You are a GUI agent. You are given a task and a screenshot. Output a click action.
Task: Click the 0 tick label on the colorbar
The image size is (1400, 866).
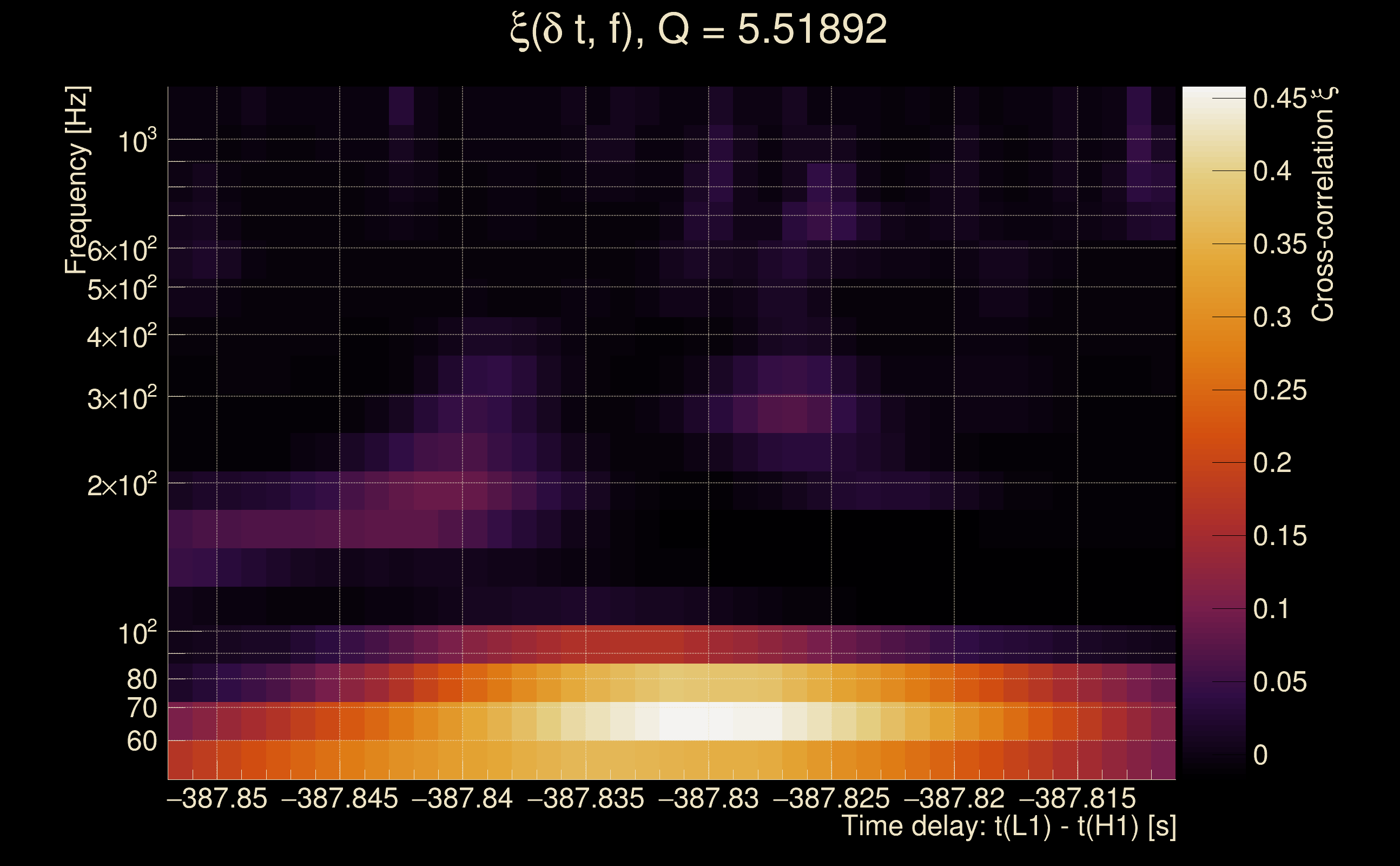coord(1260,756)
